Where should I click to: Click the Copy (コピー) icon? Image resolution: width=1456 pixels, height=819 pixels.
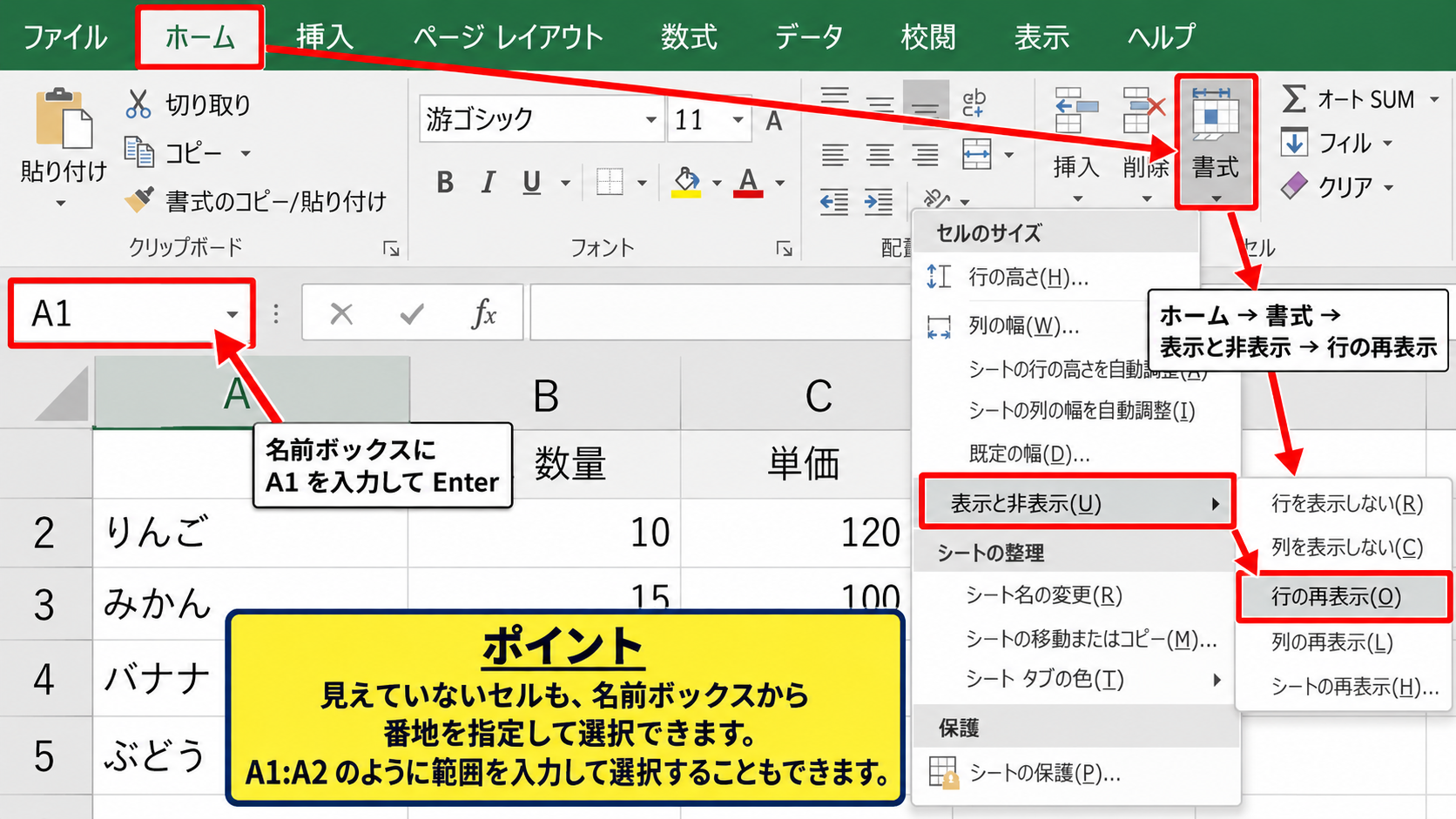(x=138, y=151)
